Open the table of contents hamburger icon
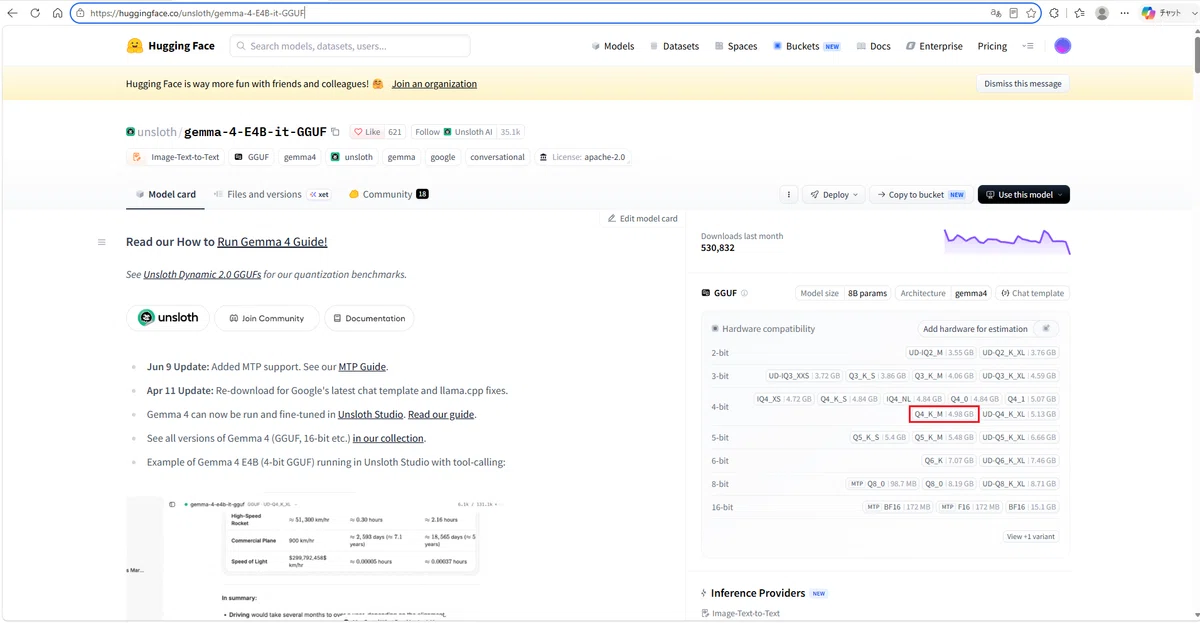 point(101,242)
